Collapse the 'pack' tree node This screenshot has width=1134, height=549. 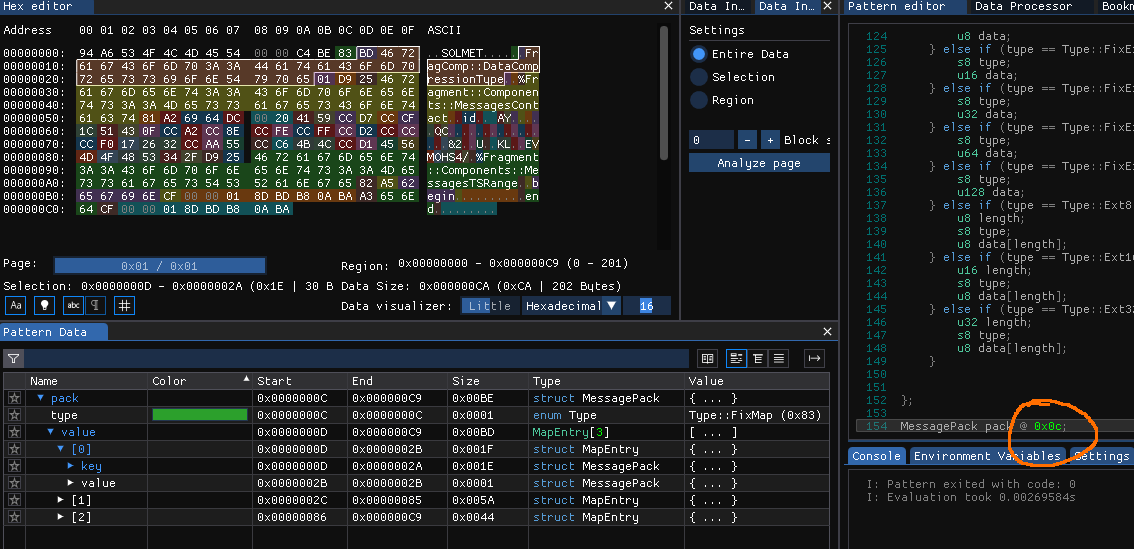(x=41, y=398)
